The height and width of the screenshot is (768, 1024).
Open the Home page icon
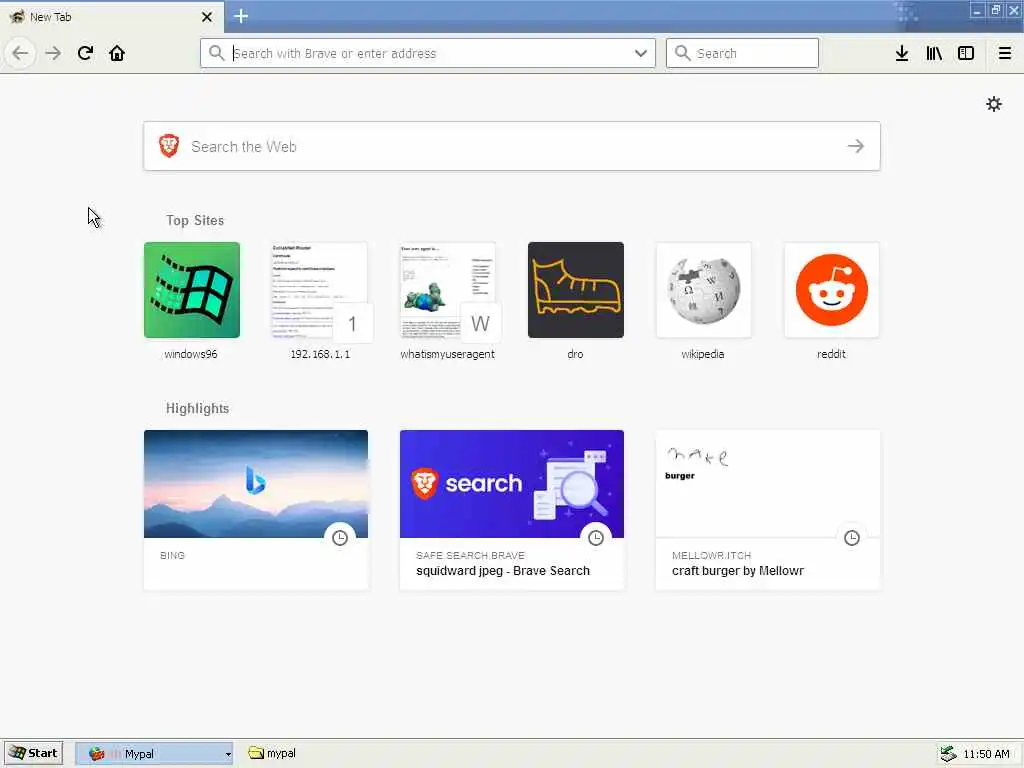pyautogui.click(x=117, y=53)
